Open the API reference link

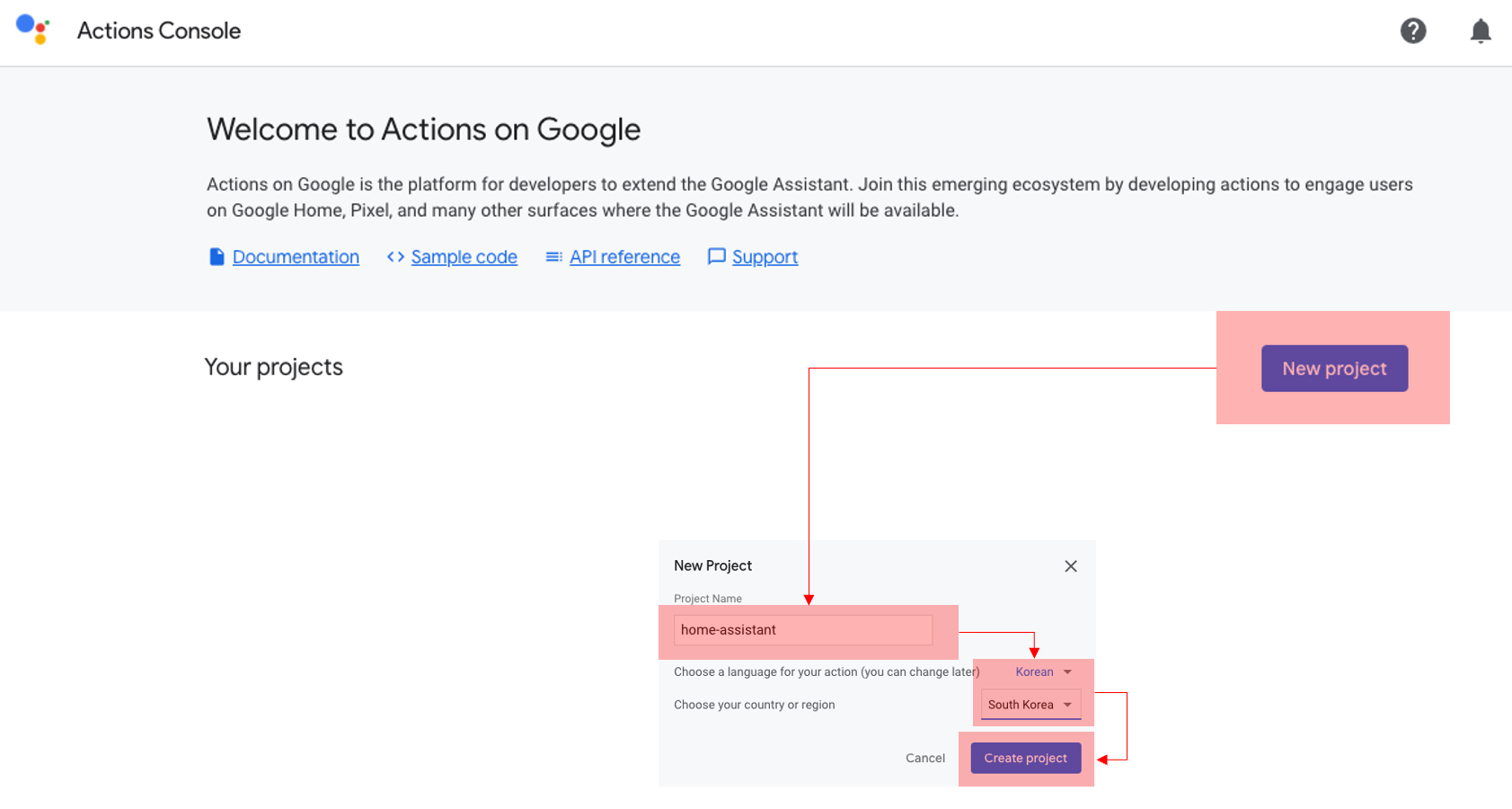click(624, 257)
